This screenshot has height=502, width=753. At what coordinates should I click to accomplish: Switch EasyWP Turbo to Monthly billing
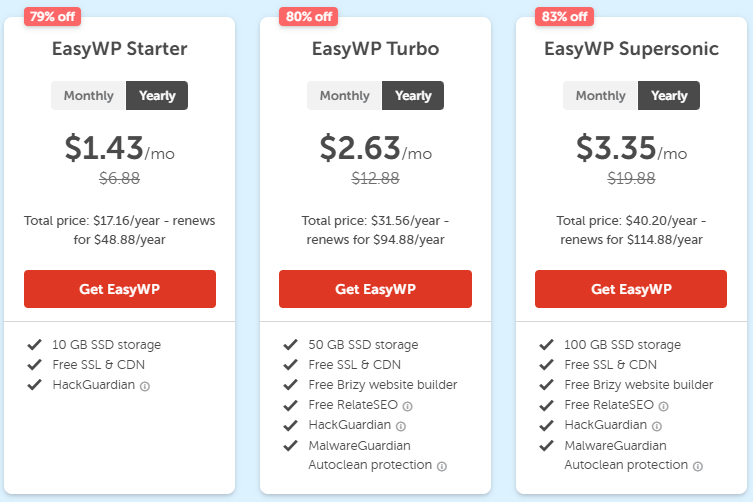pyautogui.click(x=345, y=96)
